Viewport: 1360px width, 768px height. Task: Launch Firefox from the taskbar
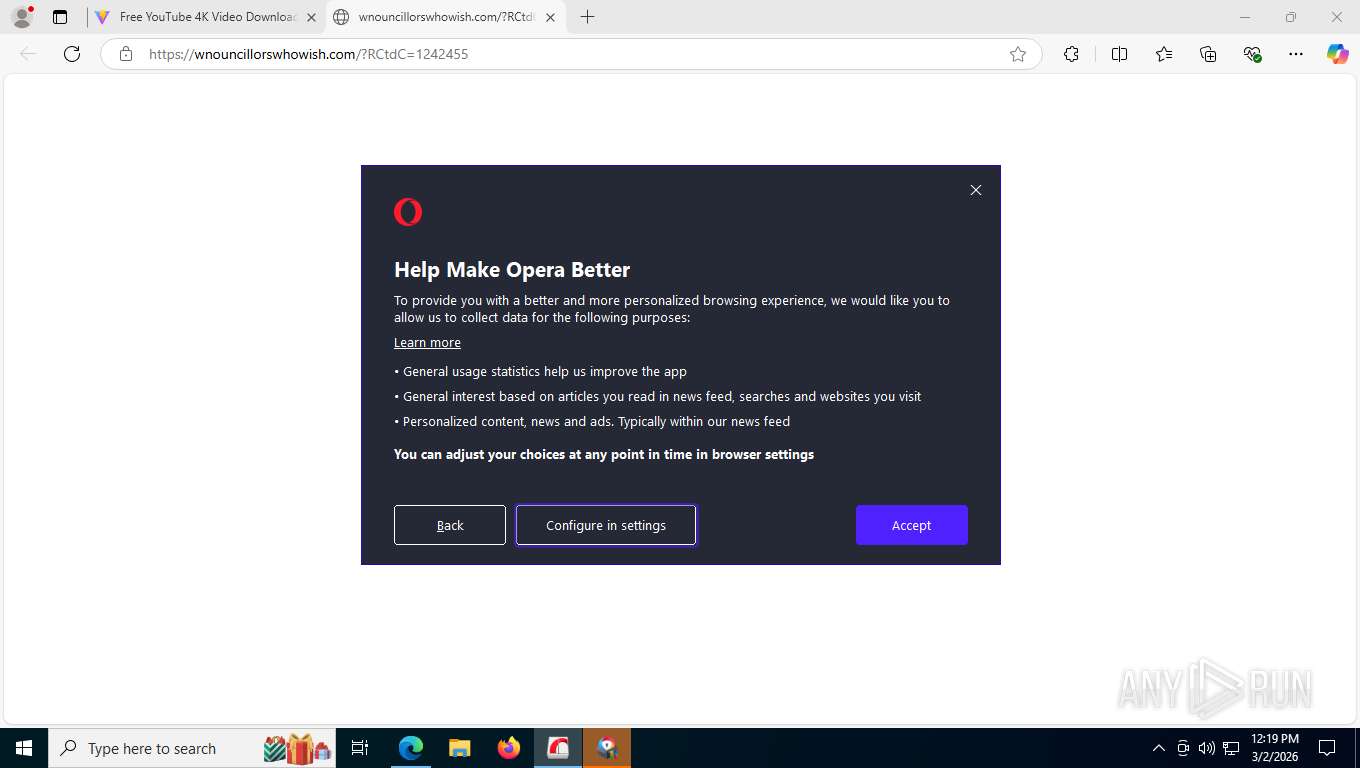509,748
